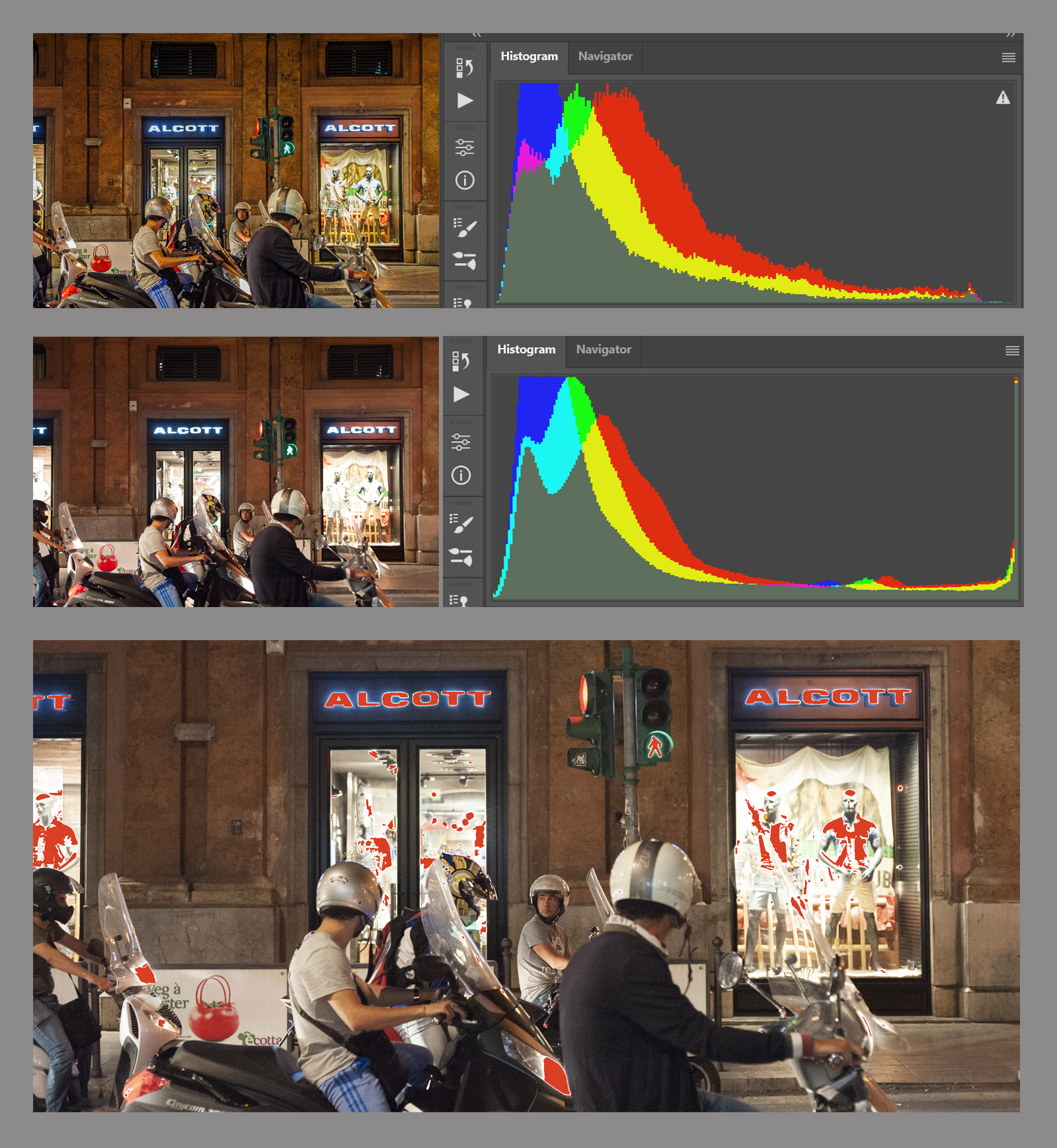Click the bottom clipping-preview street photo
Image resolution: width=1057 pixels, height=1148 pixels.
pos(526,876)
